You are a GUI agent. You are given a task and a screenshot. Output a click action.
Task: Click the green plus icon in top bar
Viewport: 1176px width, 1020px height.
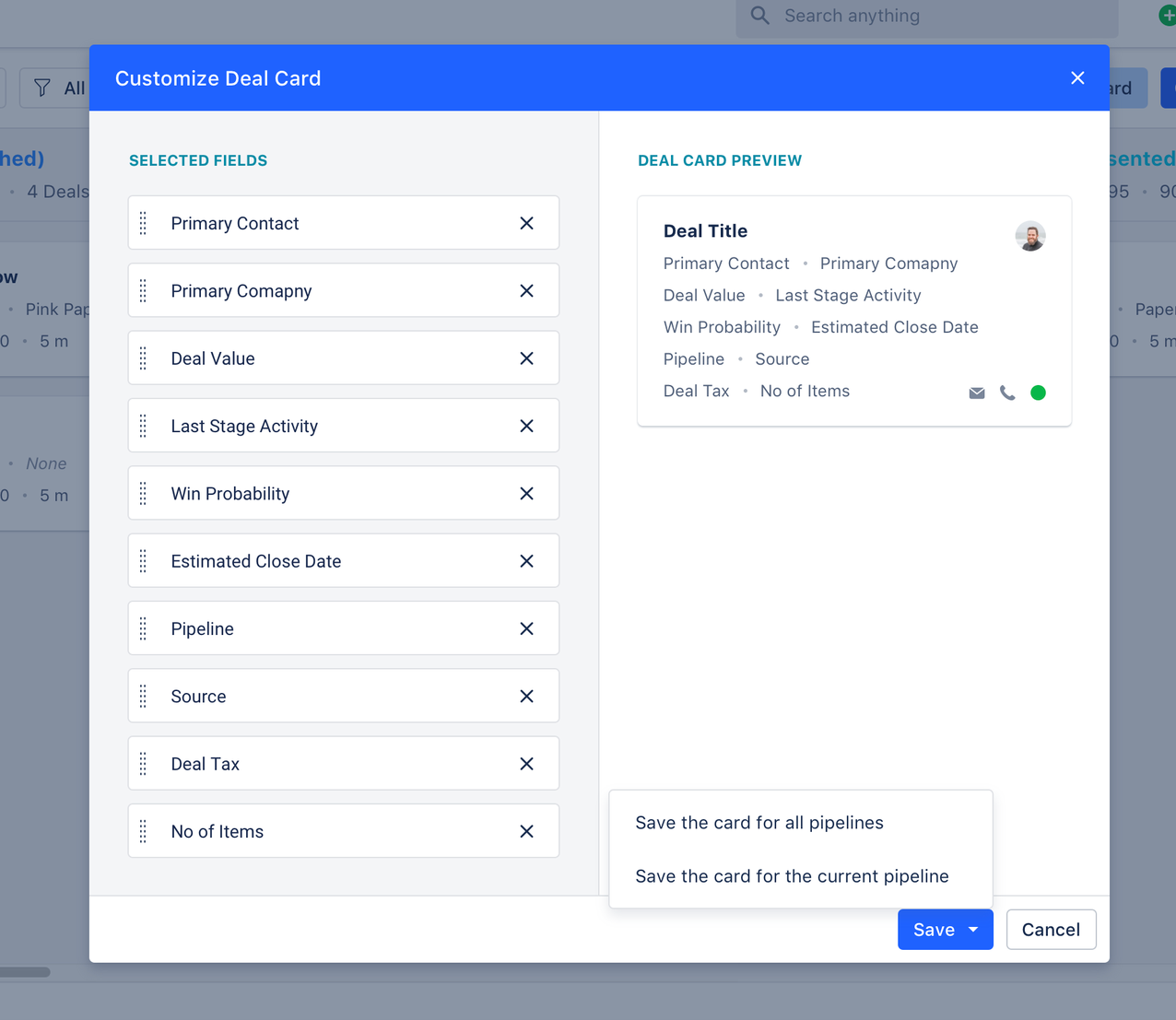[x=1167, y=16]
